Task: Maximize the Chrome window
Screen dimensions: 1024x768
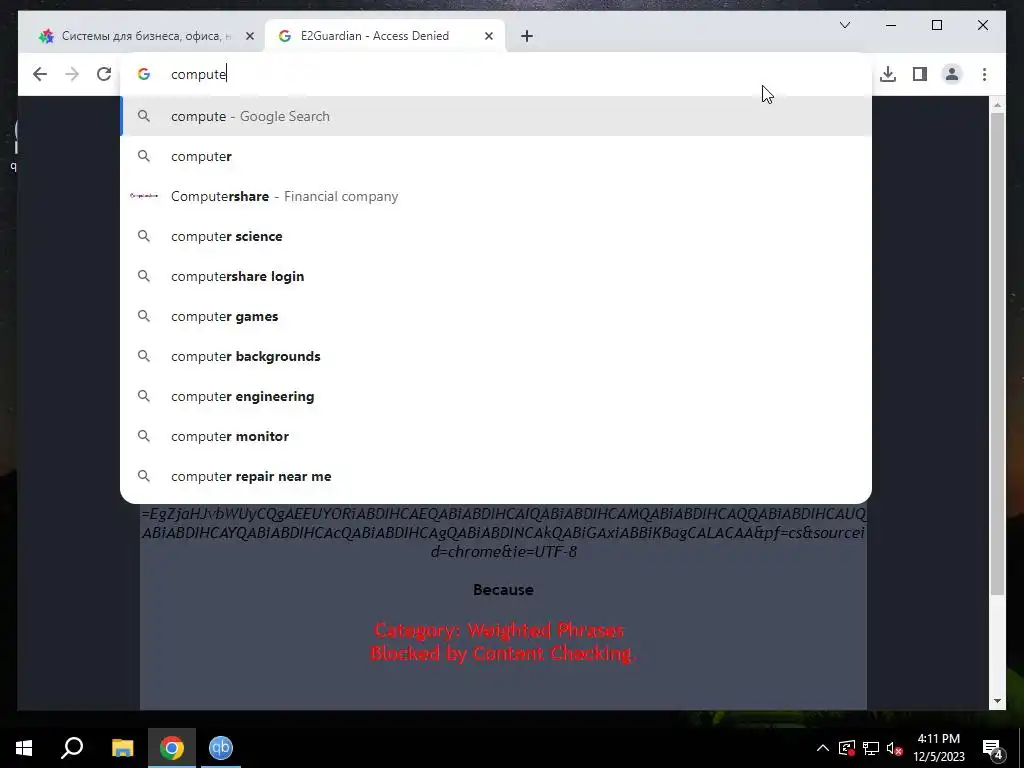Action: [936, 25]
